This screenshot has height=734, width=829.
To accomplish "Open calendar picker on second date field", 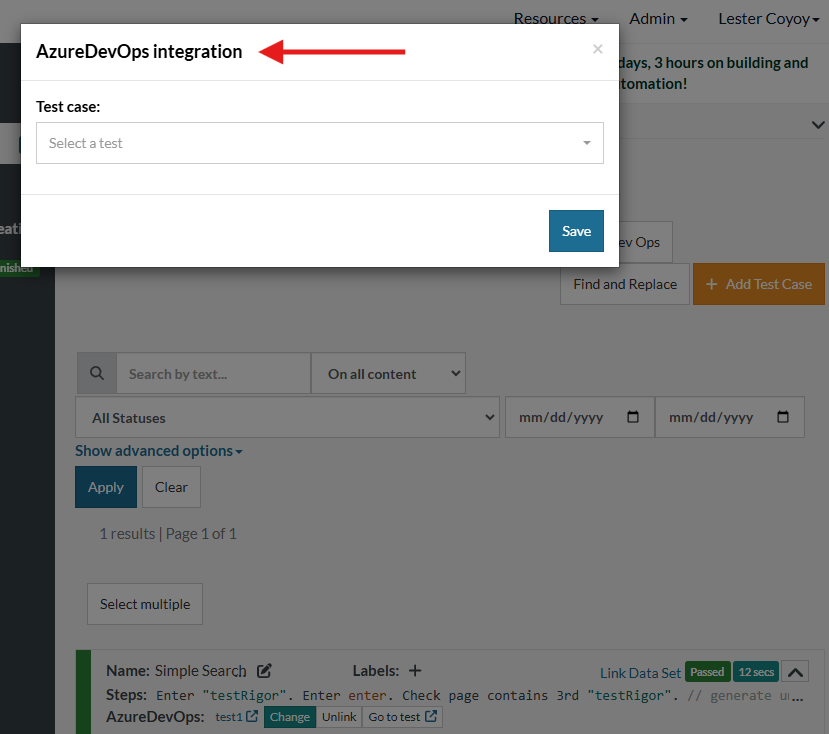I will (x=783, y=418).
